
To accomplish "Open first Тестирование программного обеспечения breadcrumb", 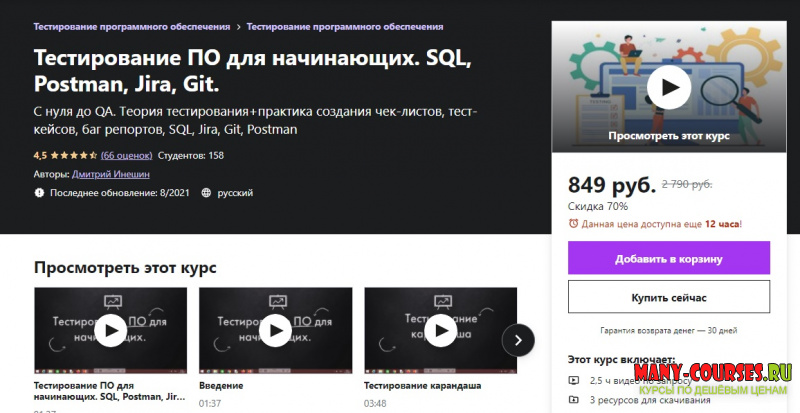I will pyautogui.click(x=132, y=26).
